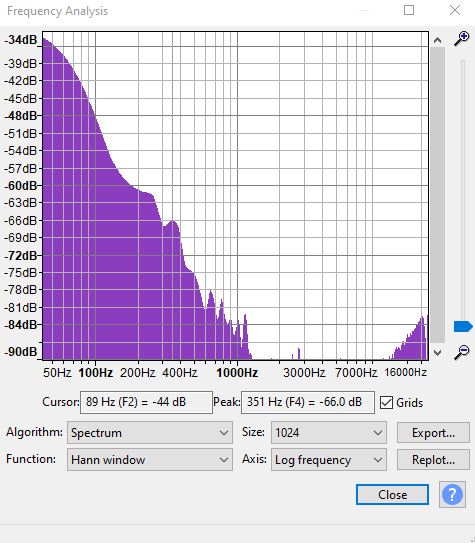The width and height of the screenshot is (475, 543).
Task: Click the Export... button
Action: (x=433, y=433)
